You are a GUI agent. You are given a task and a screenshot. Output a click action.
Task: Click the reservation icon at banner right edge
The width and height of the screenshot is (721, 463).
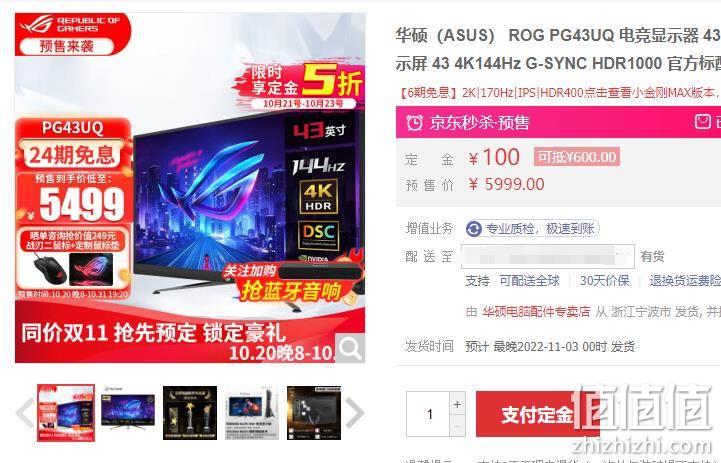click(x=702, y=122)
